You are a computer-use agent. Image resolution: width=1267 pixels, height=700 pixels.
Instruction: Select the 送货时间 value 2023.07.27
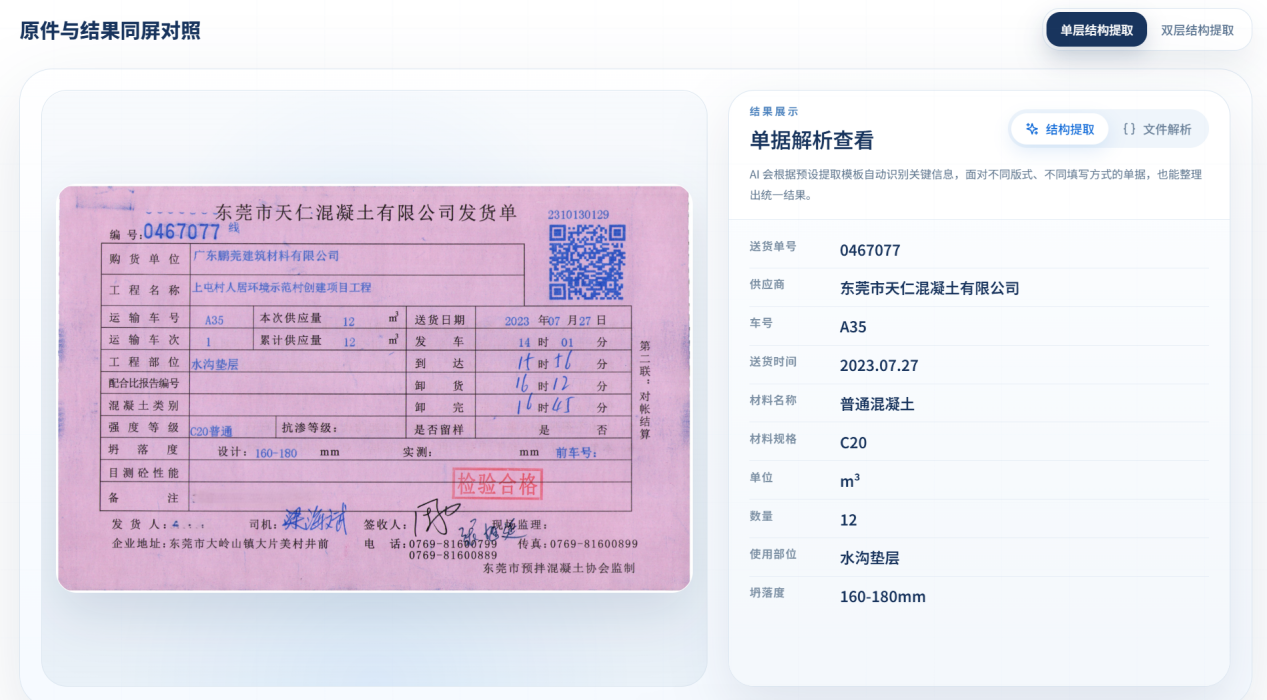(879, 366)
